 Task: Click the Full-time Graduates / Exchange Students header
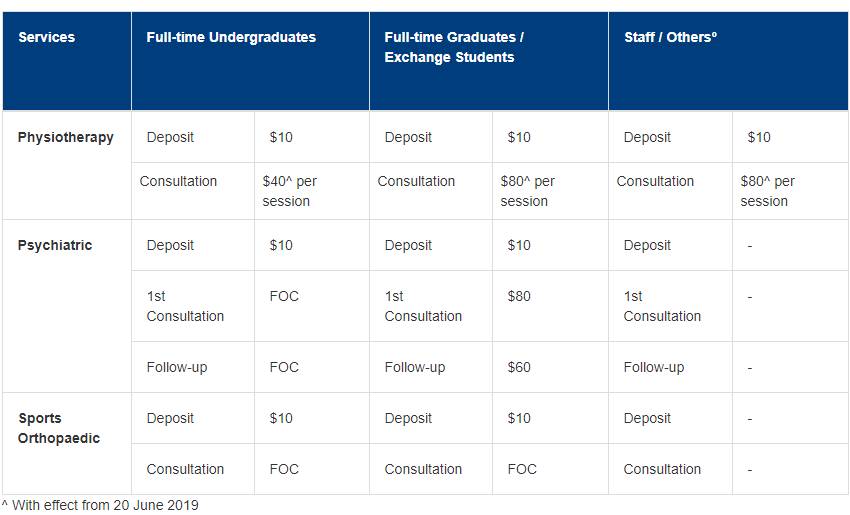[454, 47]
